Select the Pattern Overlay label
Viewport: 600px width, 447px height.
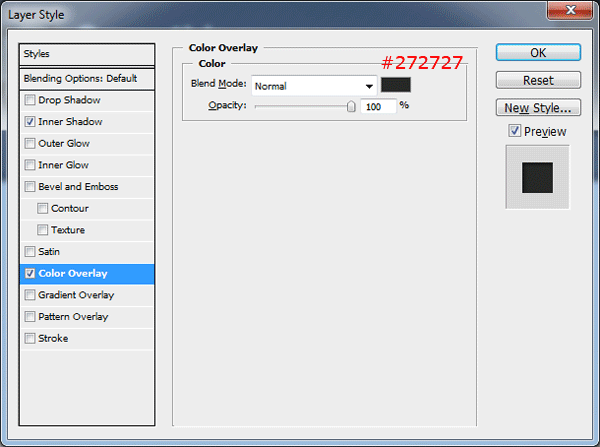coord(73,317)
